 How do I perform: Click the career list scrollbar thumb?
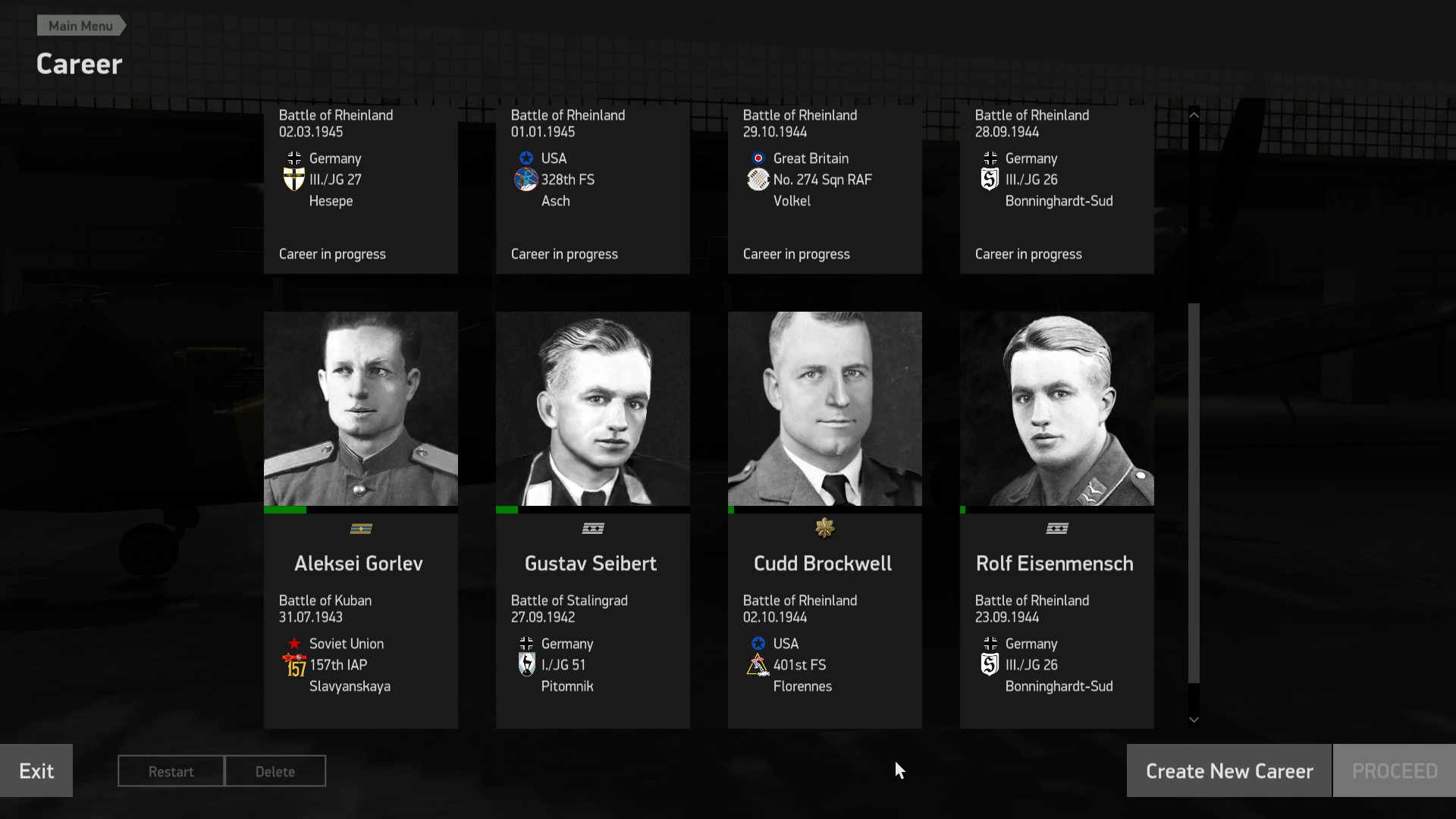1194,493
